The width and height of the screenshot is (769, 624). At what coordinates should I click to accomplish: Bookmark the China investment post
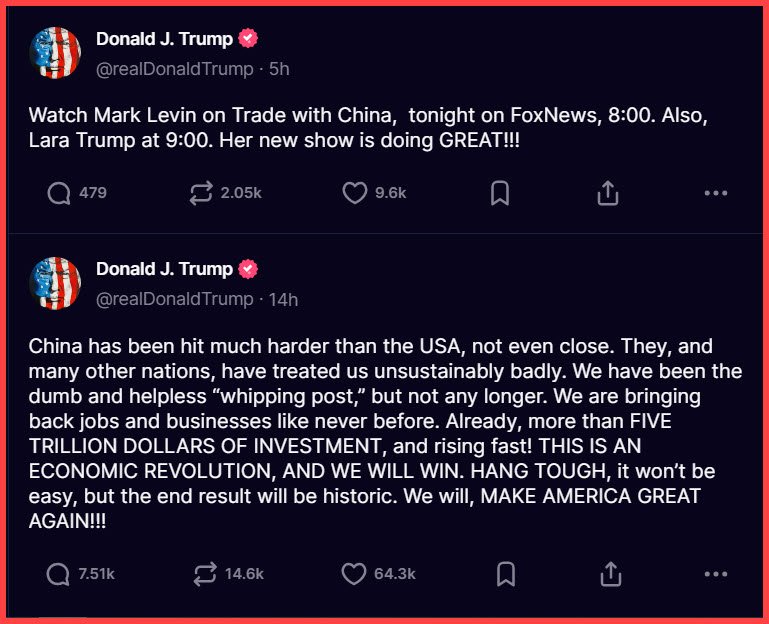point(506,573)
